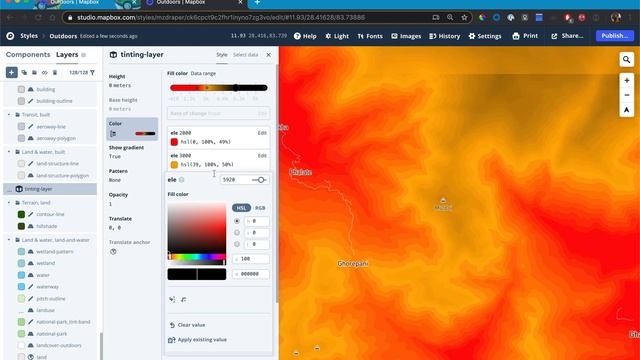Click the contour-line layer swatch
The image size is (640, 360).
tap(21, 214)
